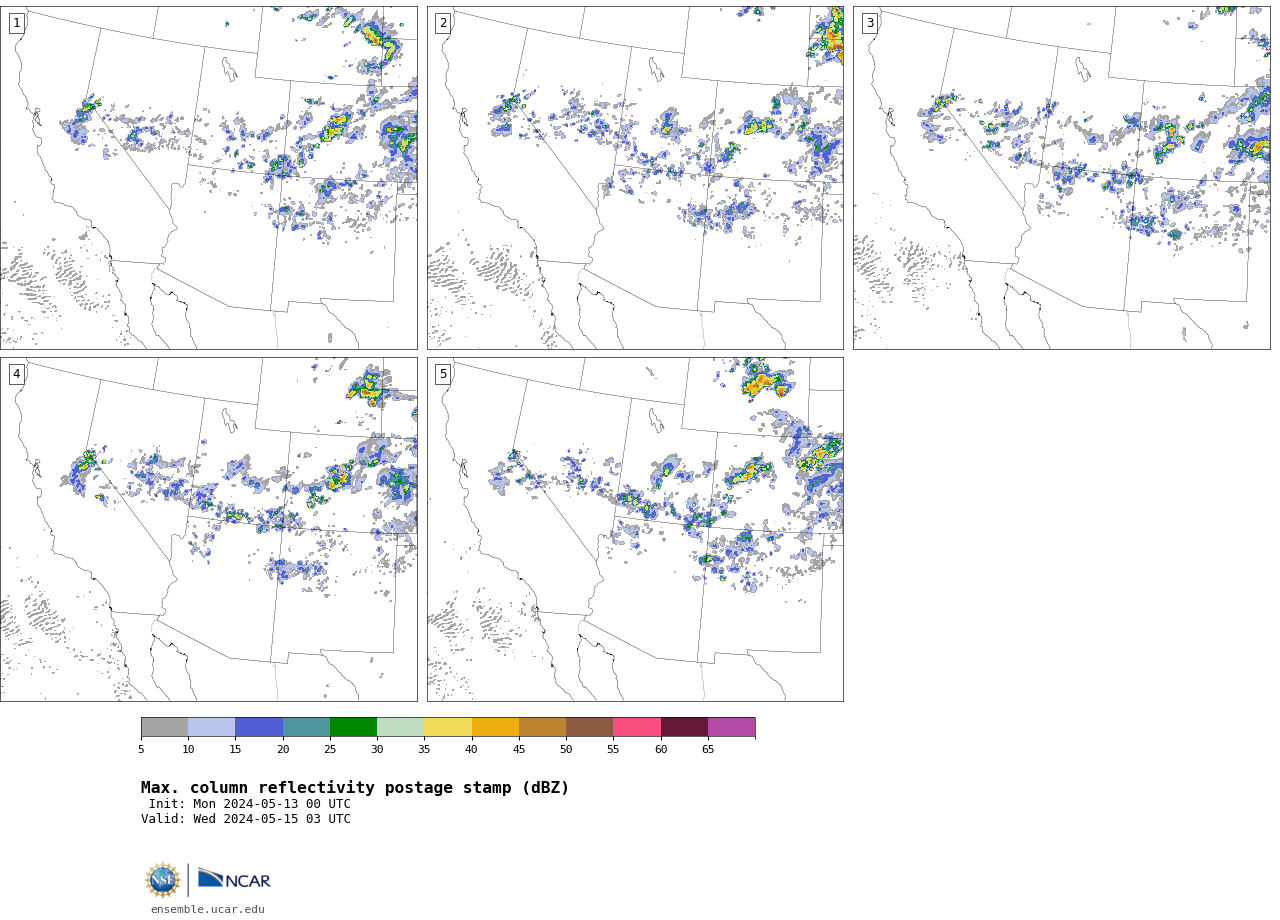Click the colorbar tick label 5

[141, 750]
